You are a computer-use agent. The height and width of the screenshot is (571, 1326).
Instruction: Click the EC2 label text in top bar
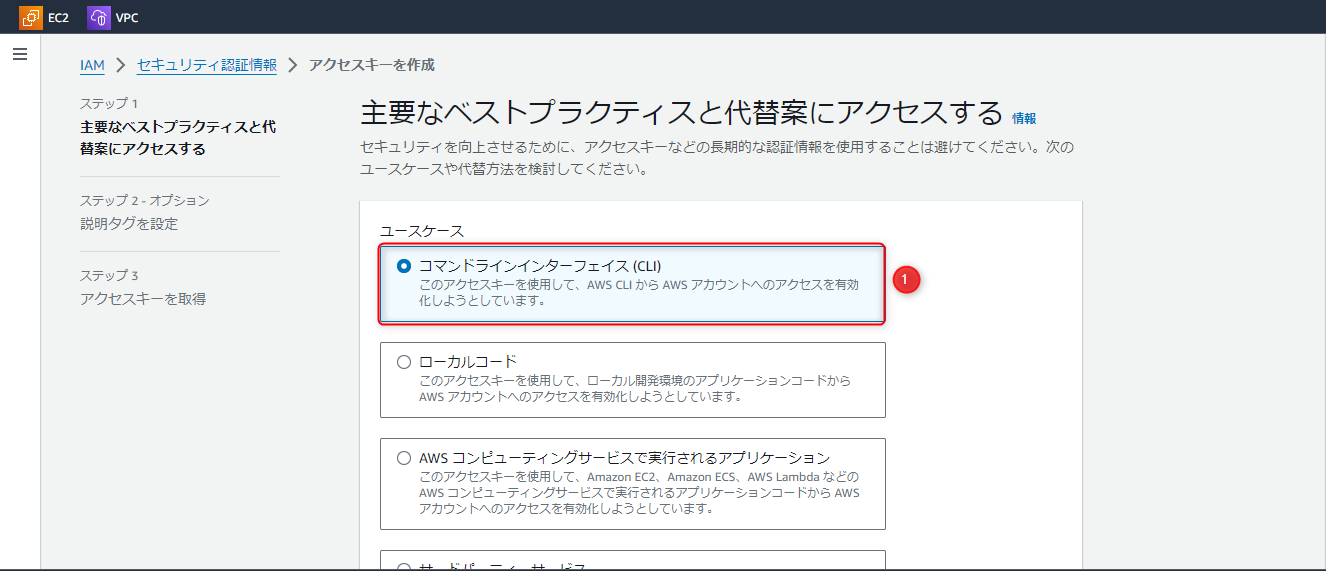pos(58,18)
